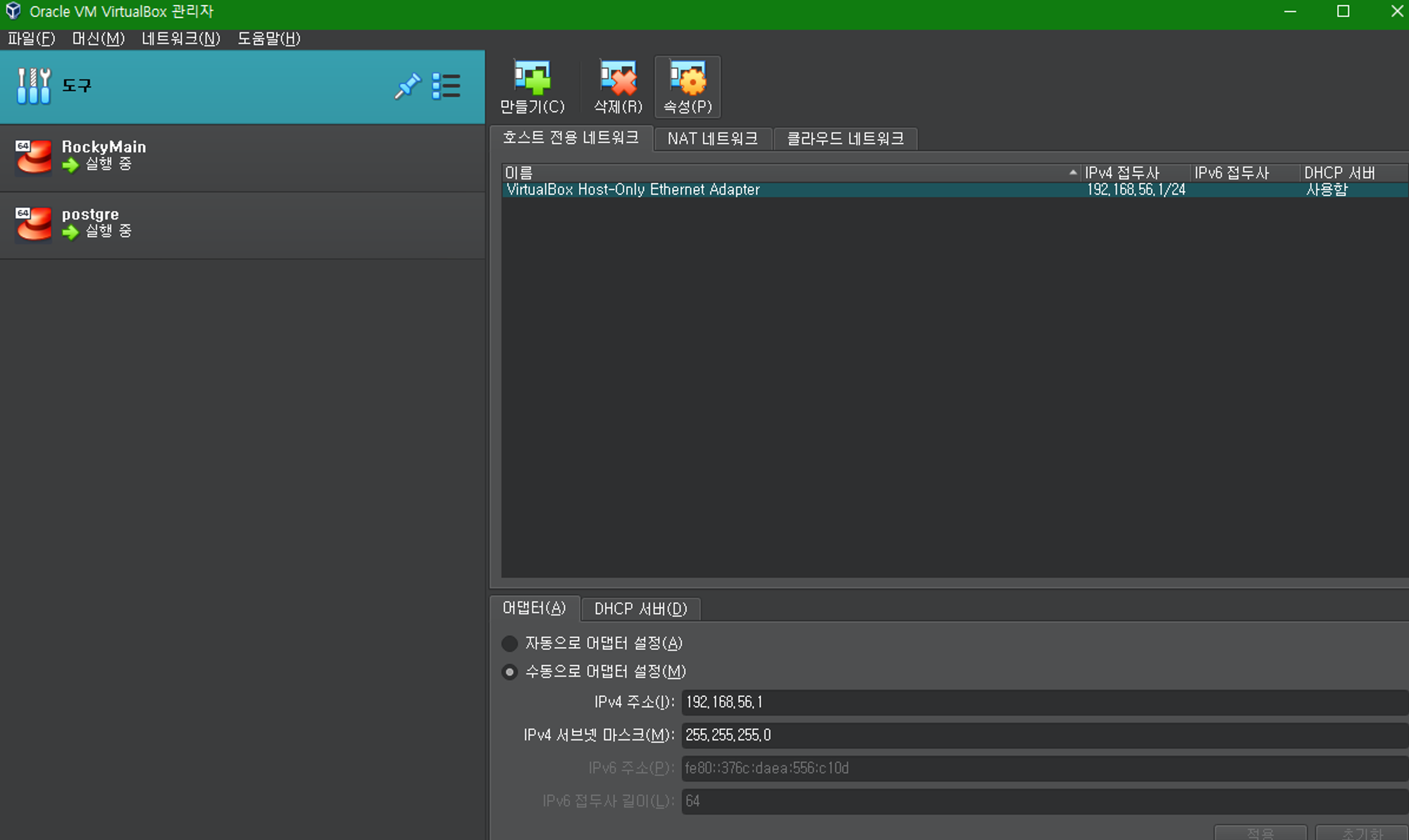The height and width of the screenshot is (840, 1409).
Task: Select automatic adapter configuration radio button
Action: pos(509,644)
